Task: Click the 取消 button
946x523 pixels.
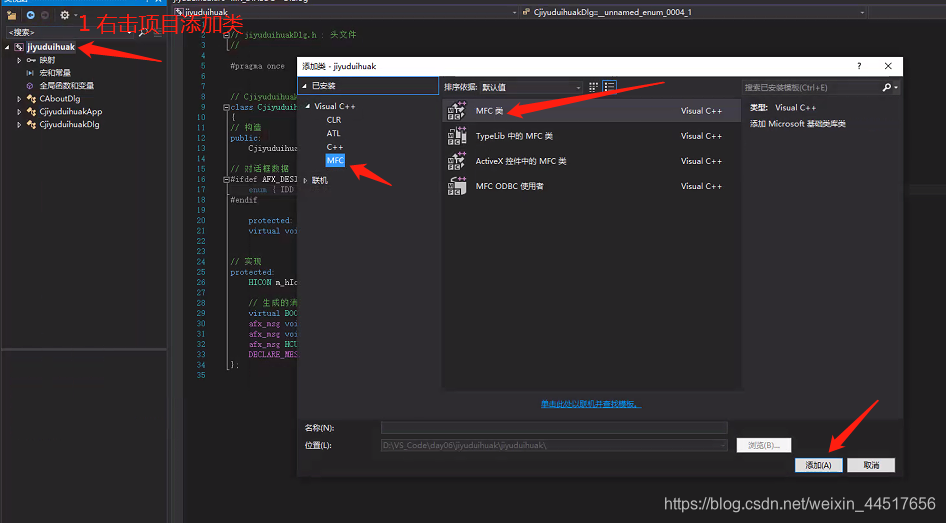Action: click(x=871, y=465)
